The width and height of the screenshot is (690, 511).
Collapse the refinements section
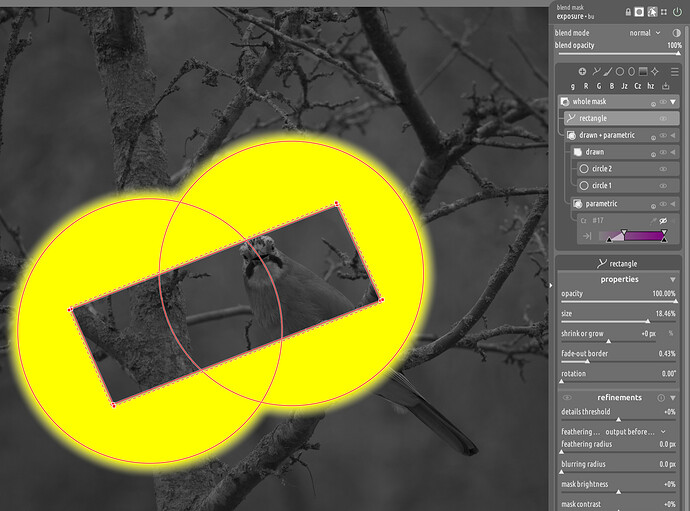[x=672, y=397]
